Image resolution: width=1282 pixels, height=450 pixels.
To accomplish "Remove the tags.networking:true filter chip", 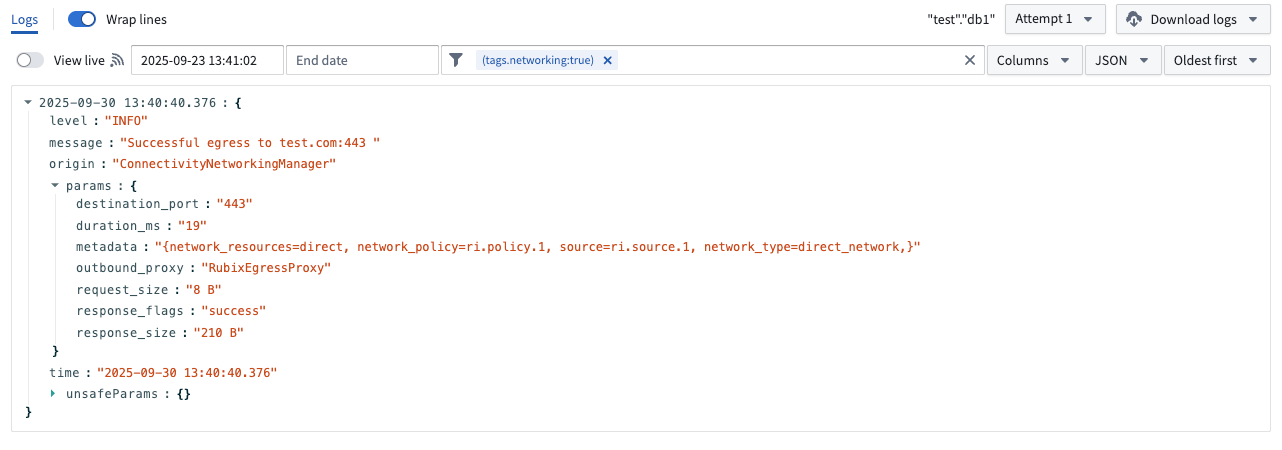I will pos(607,60).
